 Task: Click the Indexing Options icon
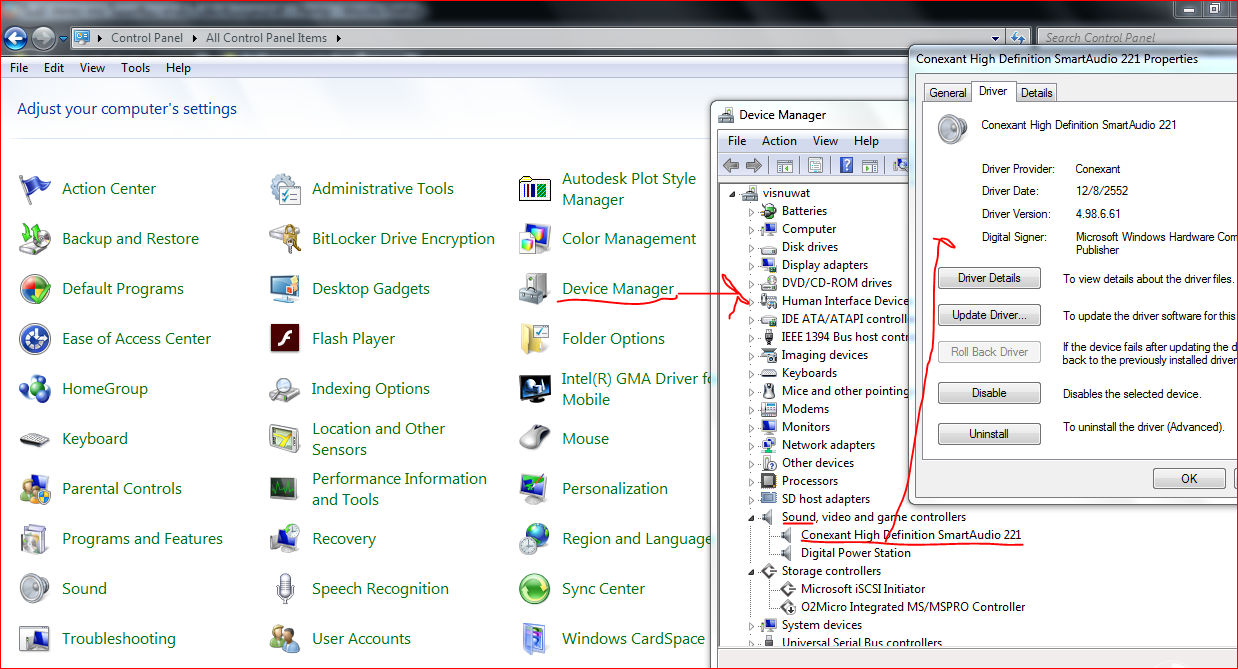[x=285, y=388]
